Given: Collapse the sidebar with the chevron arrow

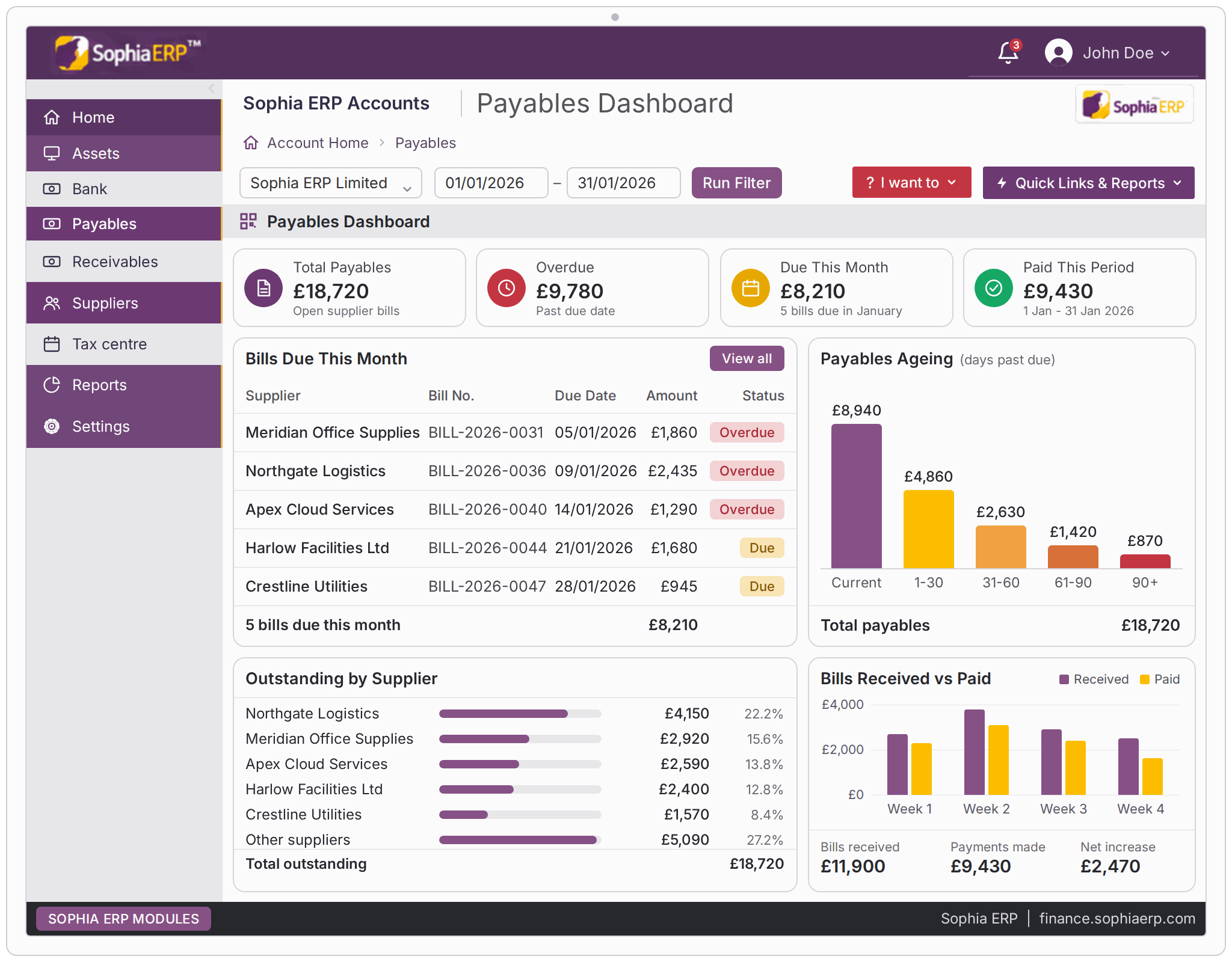Looking at the screenshot, I should tap(211, 88).
